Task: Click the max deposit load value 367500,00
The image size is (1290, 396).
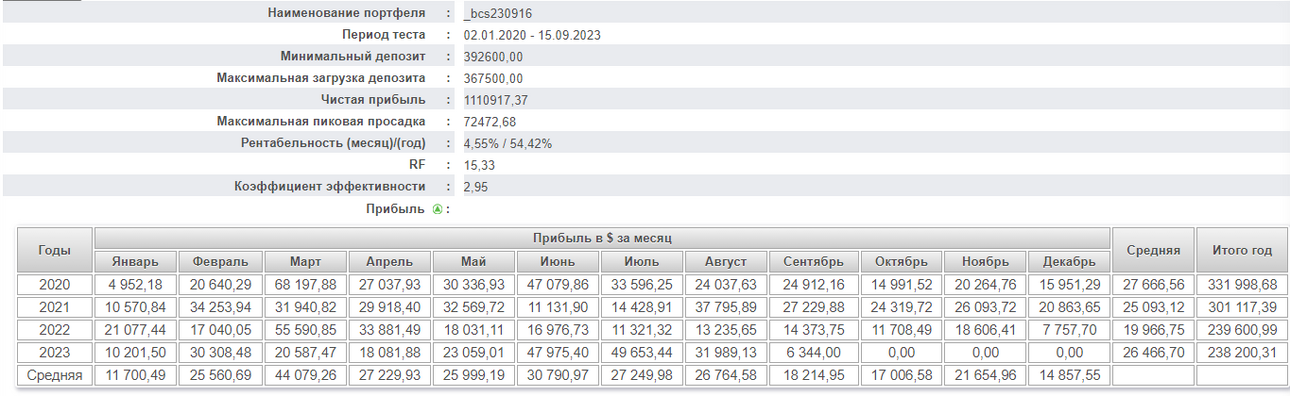Action: pos(493,78)
